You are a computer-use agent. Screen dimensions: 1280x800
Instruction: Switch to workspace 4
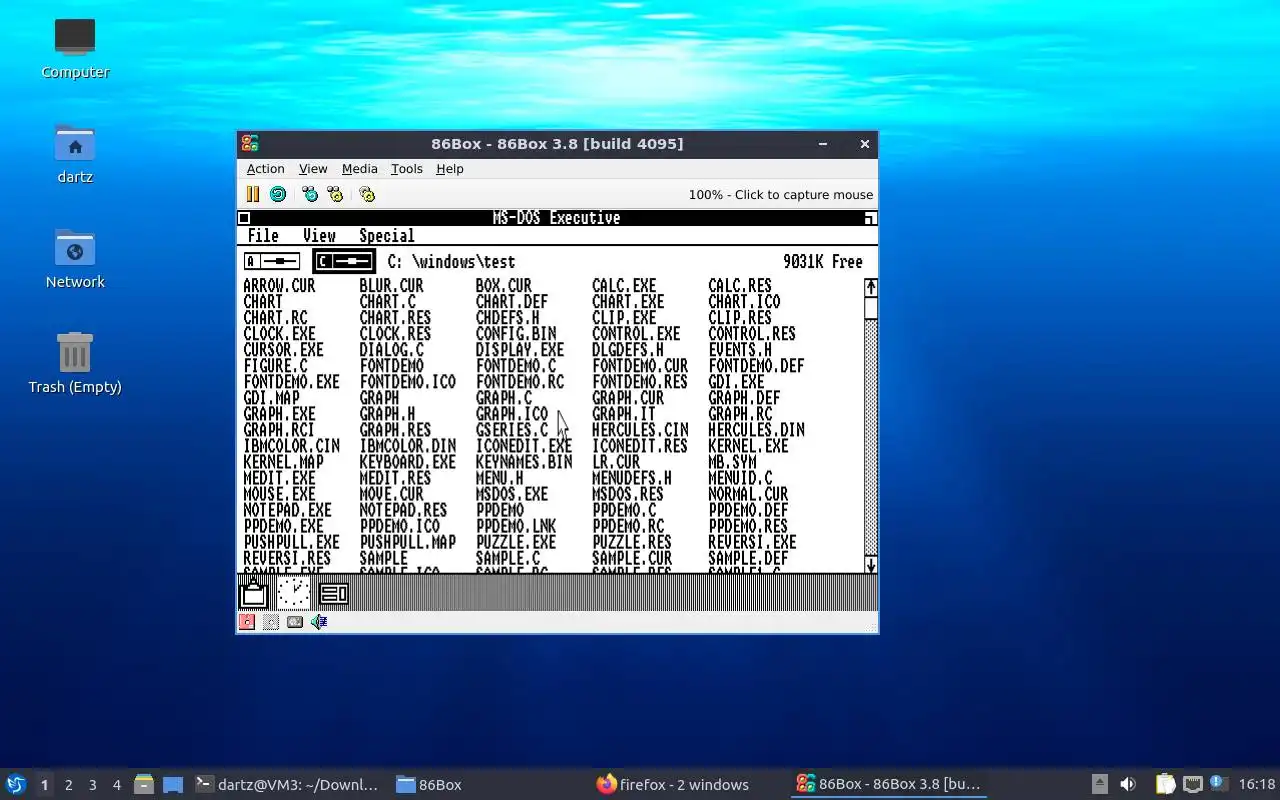[116, 784]
